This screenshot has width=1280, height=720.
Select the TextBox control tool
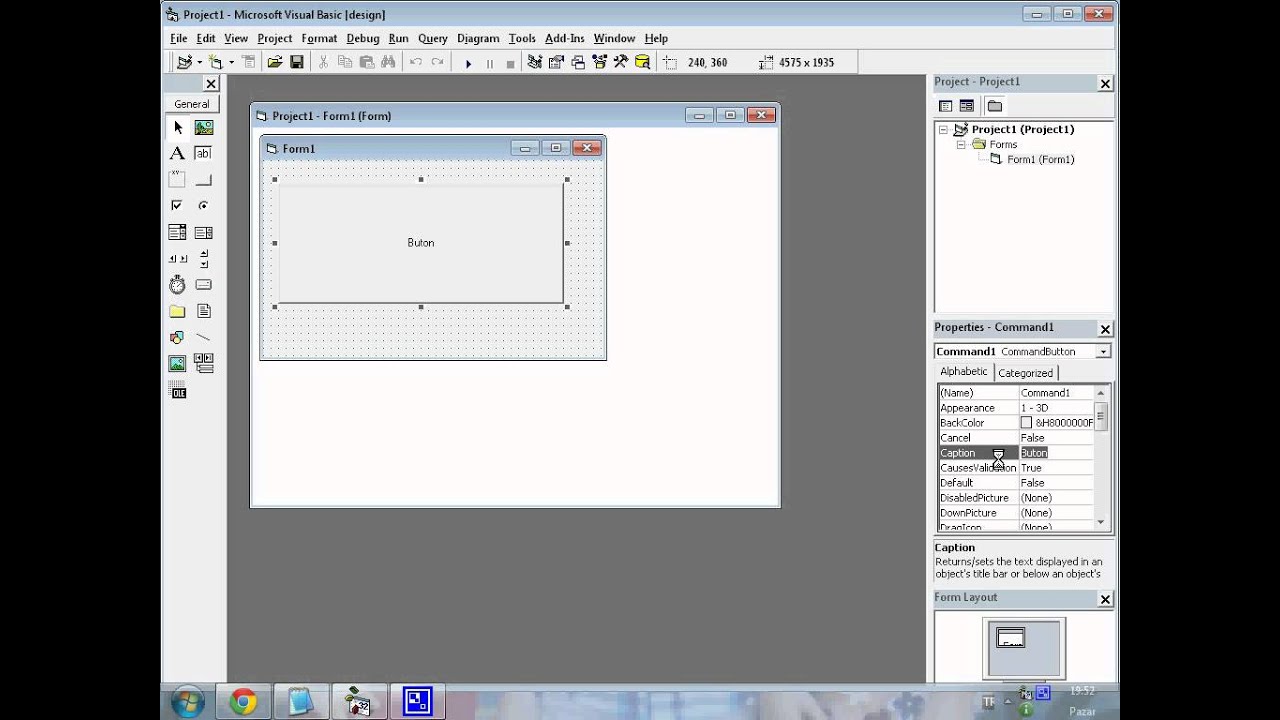coord(204,154)
